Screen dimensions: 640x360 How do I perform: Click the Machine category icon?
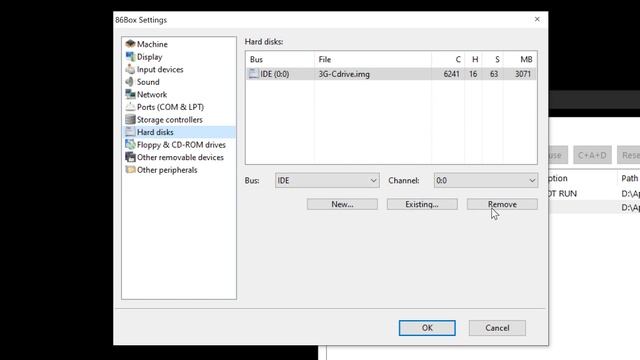click(130, 44)
